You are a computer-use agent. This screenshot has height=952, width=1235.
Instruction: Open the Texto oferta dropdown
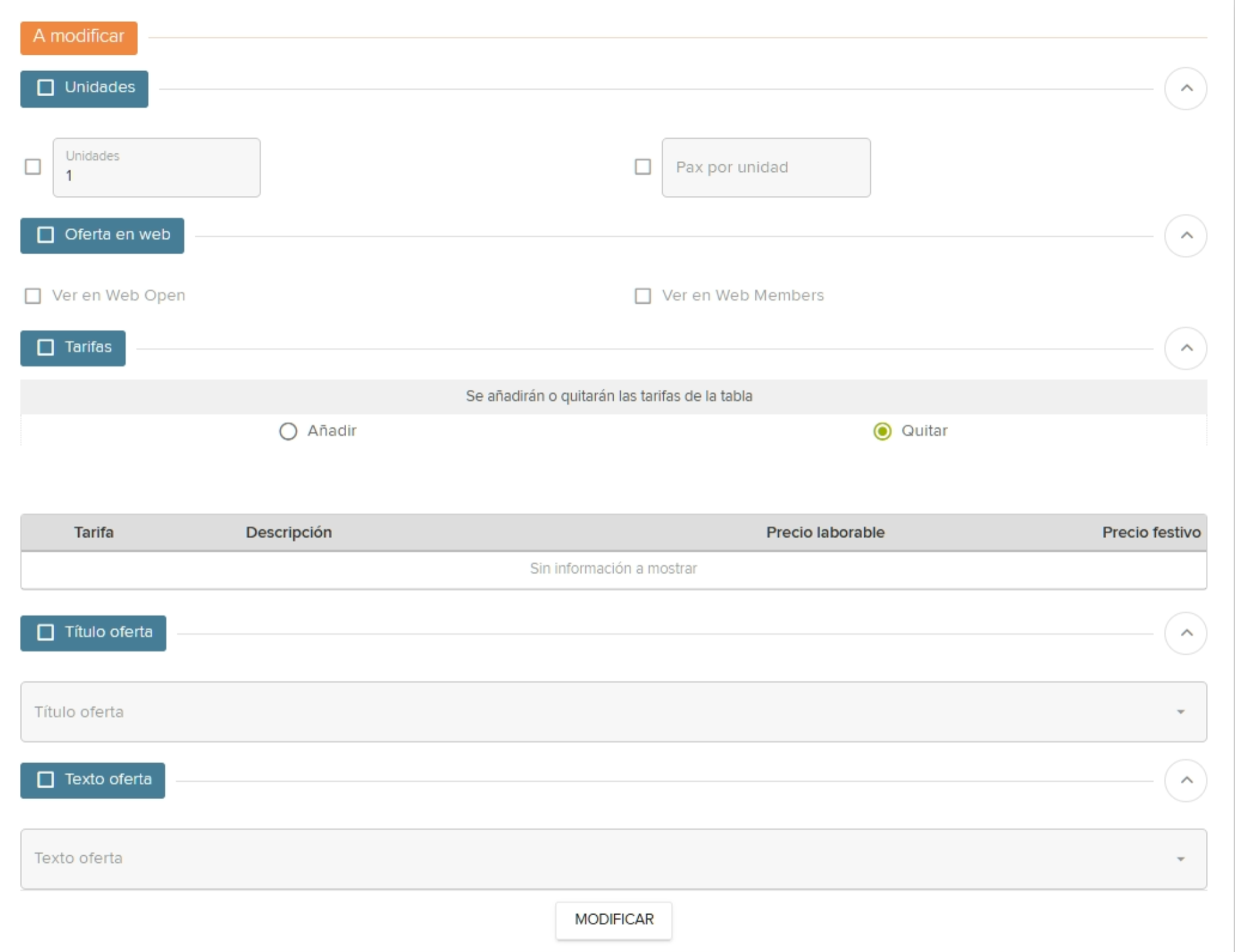tap(614, 859)
